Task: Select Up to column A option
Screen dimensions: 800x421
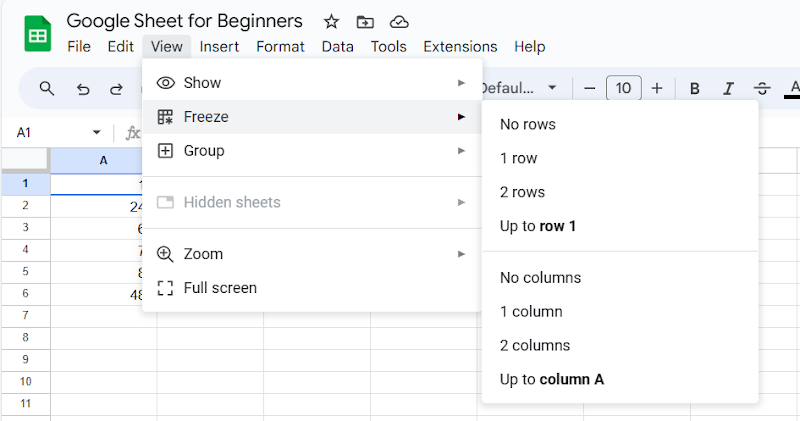Action: pyautogui.click(x=620, y=380)
